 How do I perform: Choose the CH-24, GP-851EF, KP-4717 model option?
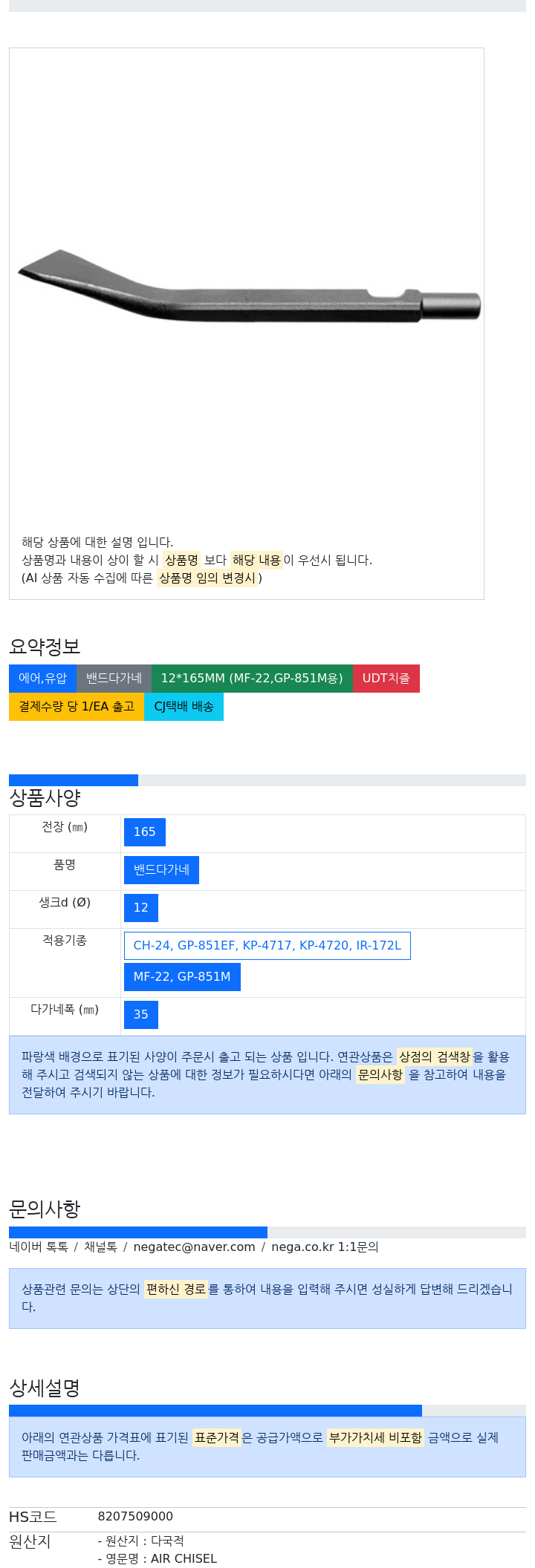[267, 946]
